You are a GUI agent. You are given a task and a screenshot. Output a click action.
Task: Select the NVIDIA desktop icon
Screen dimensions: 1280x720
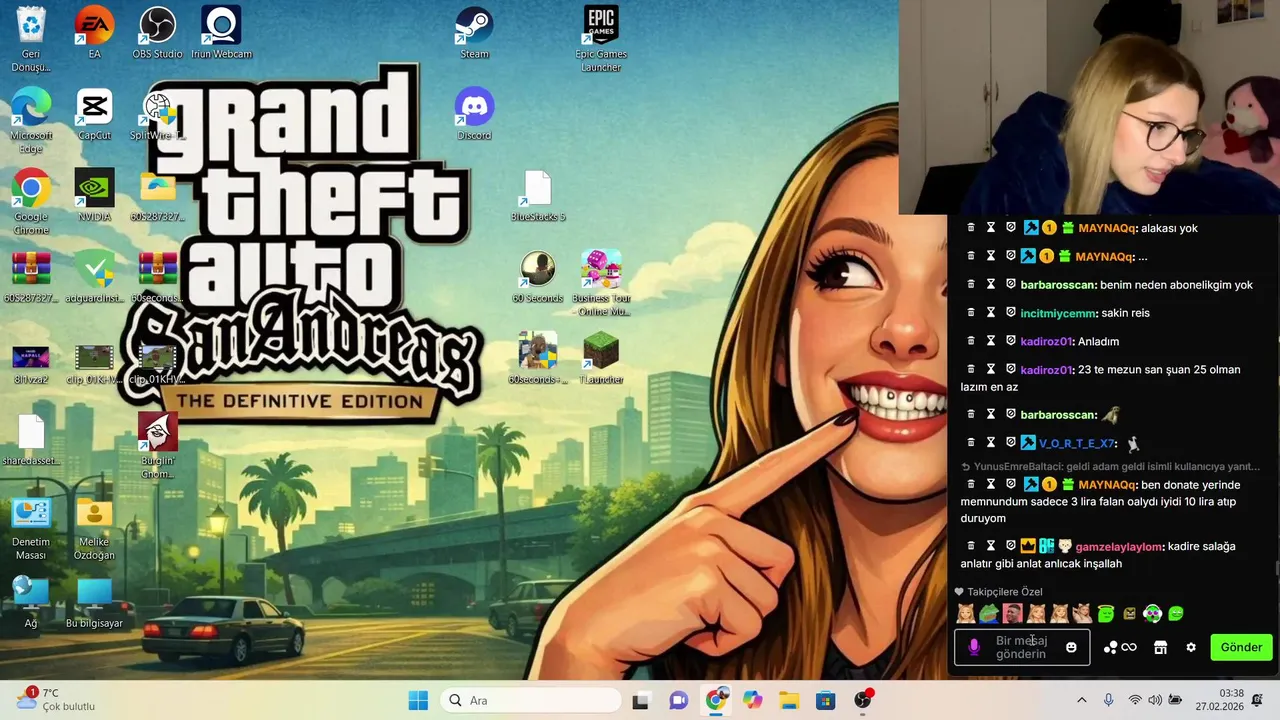point(94,195)
